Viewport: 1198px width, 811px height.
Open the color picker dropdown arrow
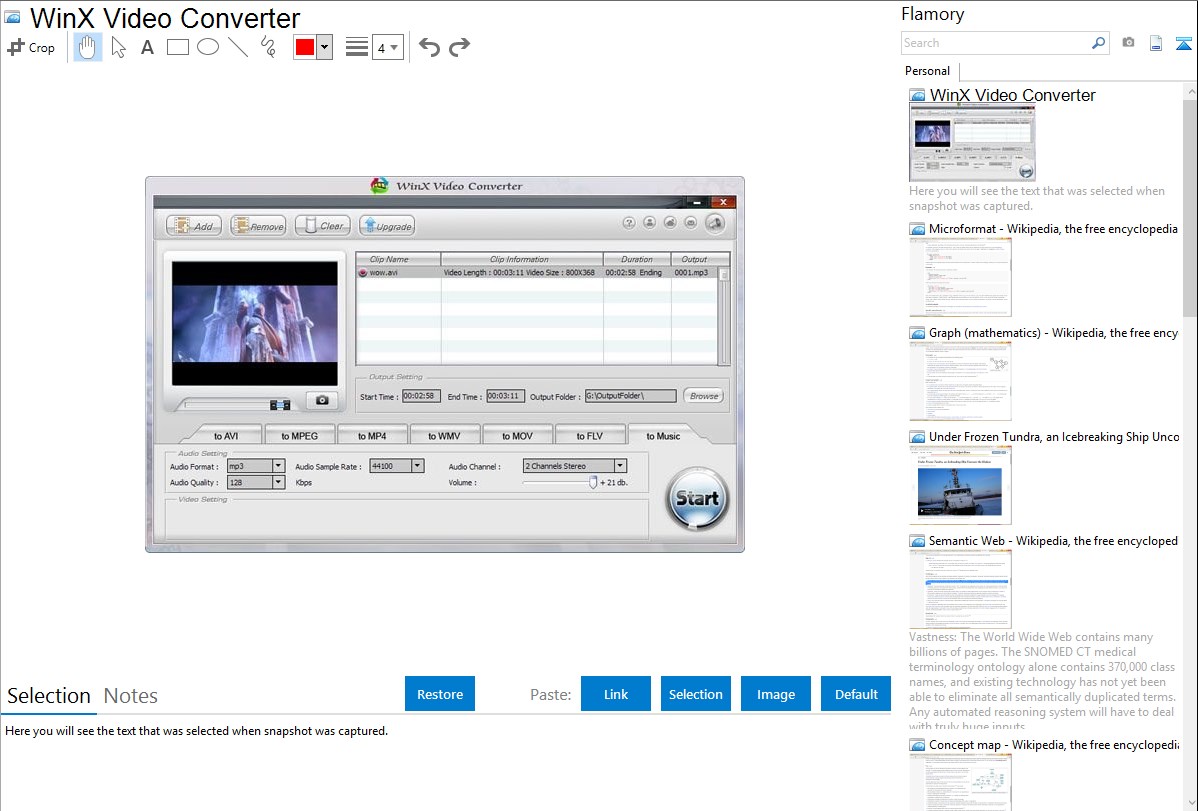tap(324, 47)
